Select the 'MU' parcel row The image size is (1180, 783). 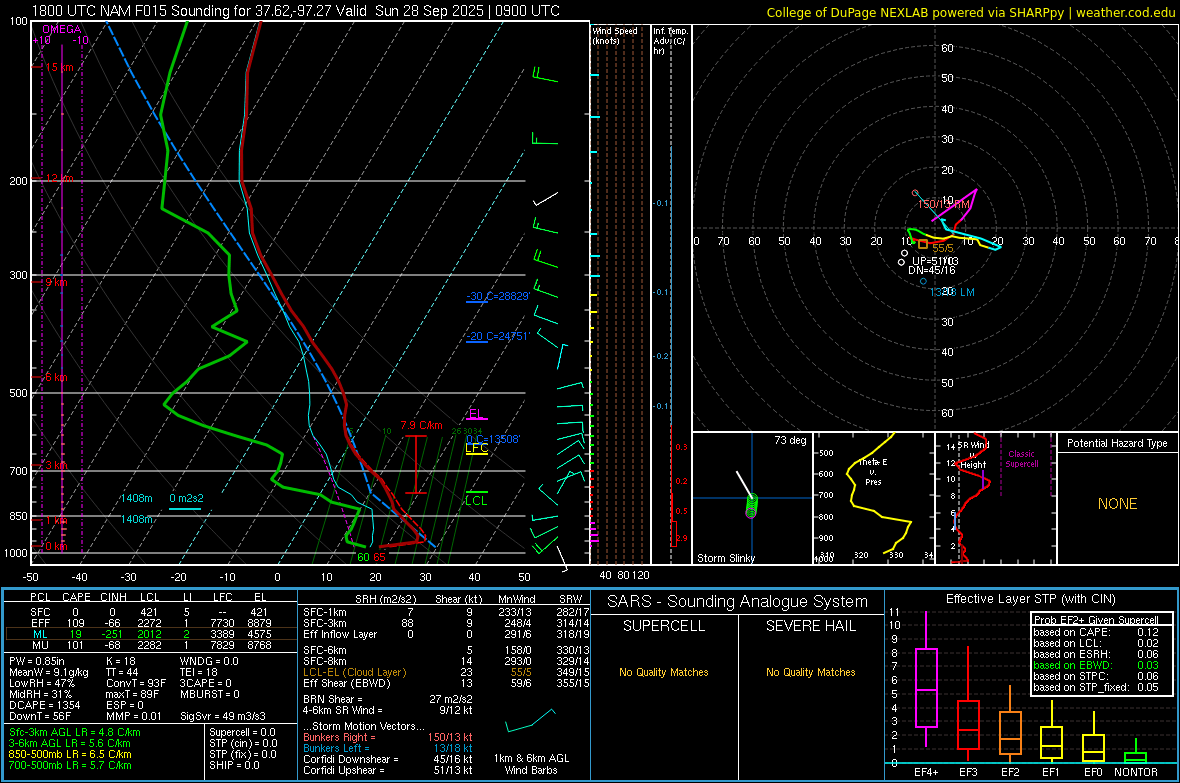(151, 645)
